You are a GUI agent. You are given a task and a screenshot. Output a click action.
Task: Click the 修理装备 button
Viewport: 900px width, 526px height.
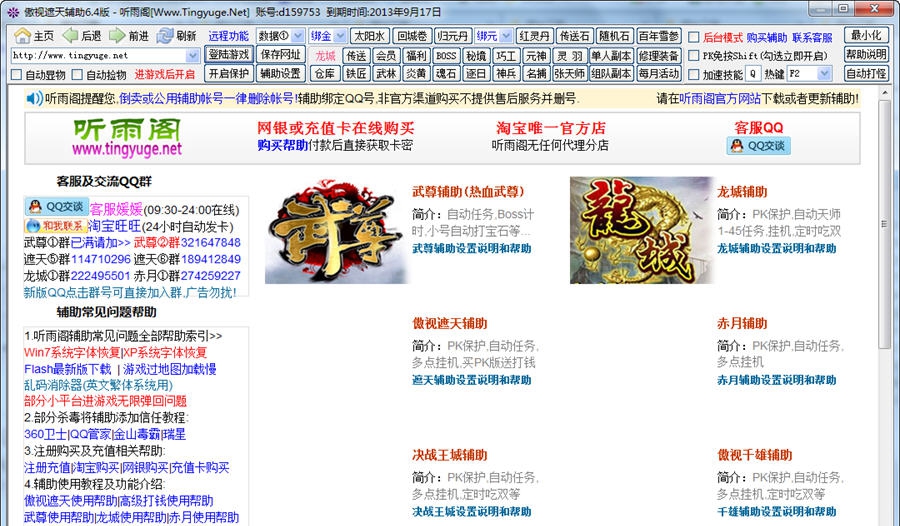(x=659, y=56)
